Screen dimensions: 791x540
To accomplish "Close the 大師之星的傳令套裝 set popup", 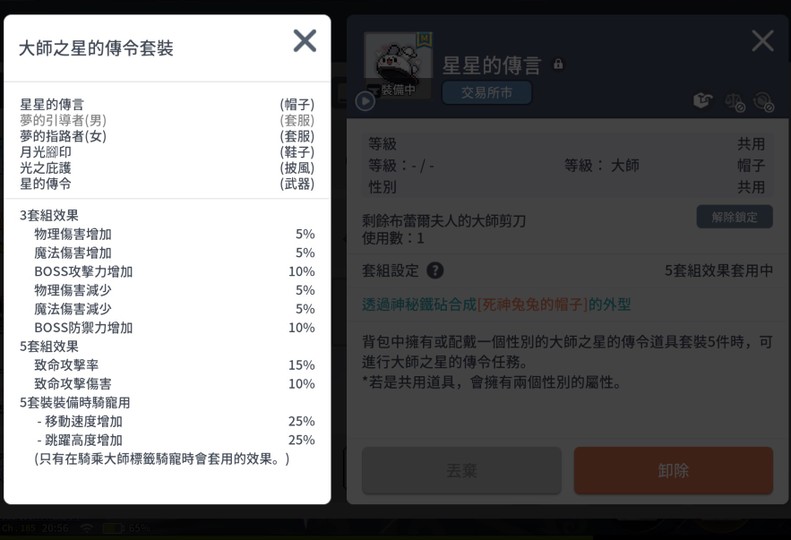I will click(304, 41).
